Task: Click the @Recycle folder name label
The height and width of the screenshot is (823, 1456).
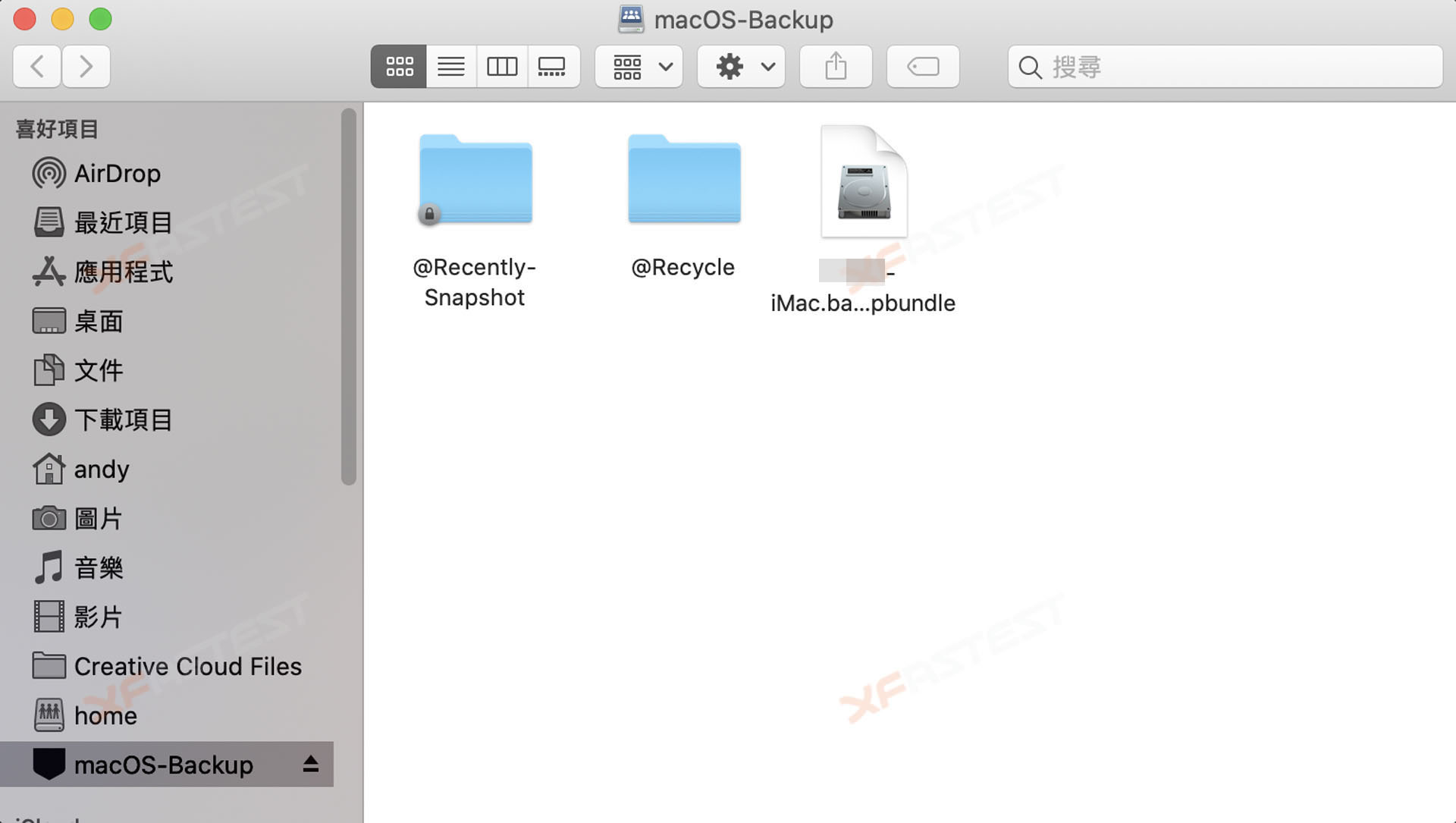Action: (x=683, y=268)
